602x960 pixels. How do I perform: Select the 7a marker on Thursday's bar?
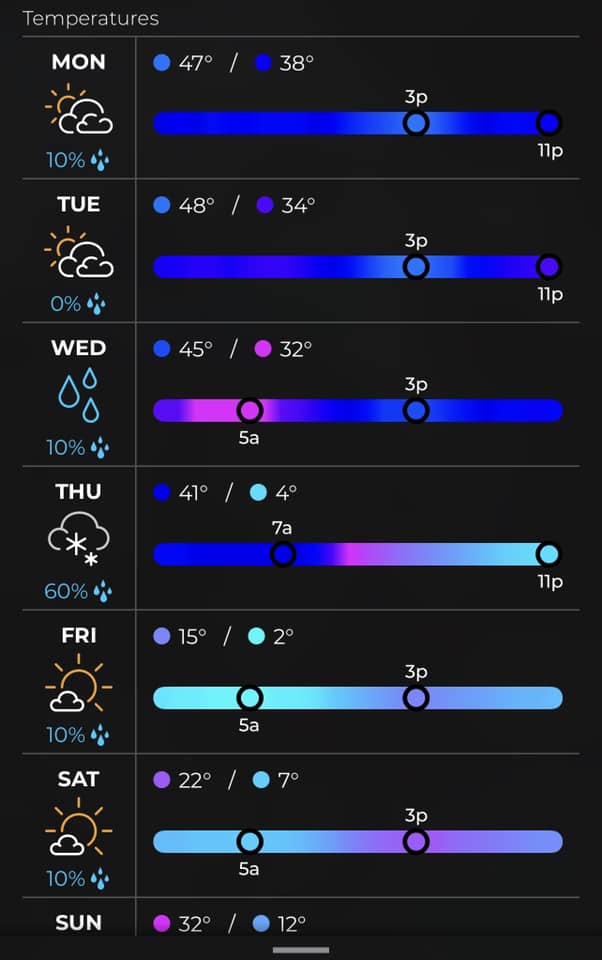tap(284, 554)
